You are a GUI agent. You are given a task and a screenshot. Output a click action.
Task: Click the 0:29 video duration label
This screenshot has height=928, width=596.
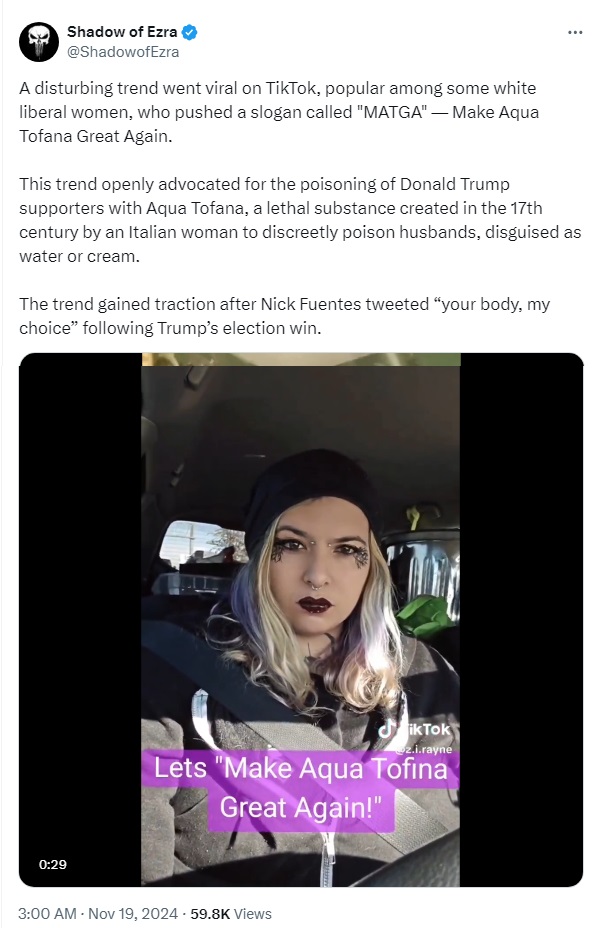(x=53, y=864)
